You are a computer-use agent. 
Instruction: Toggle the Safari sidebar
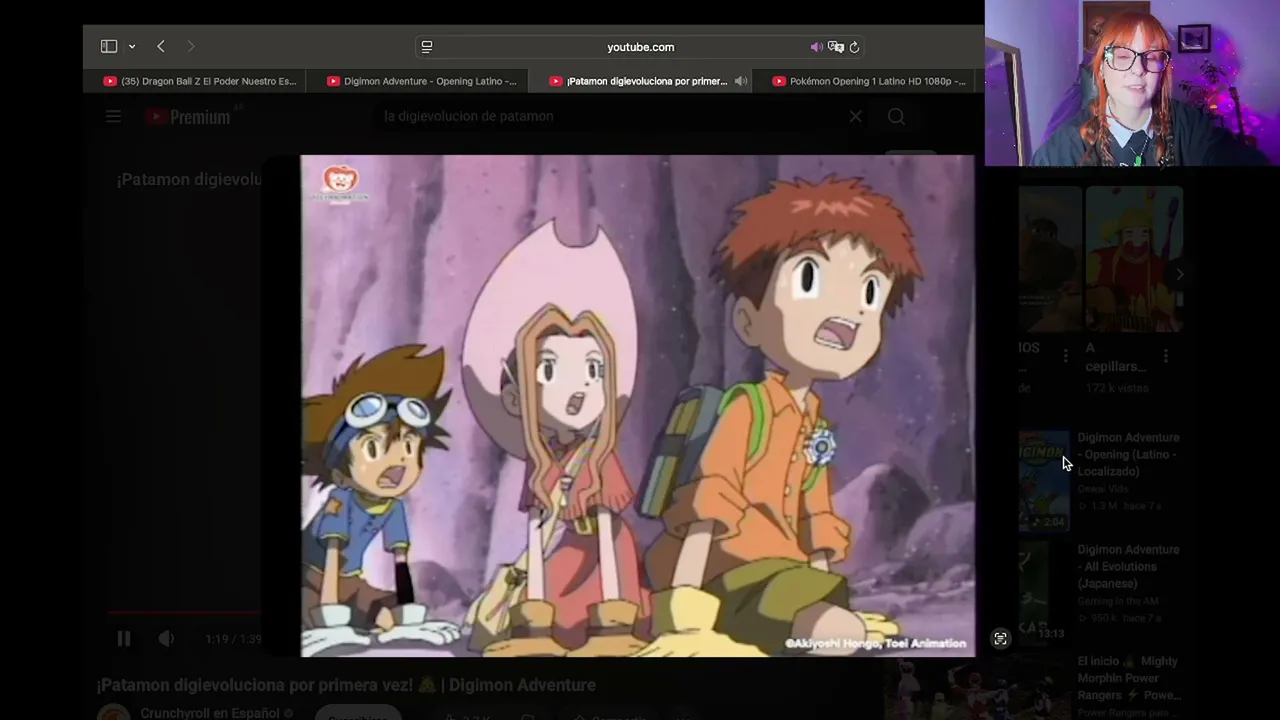[x=109, y=46]
